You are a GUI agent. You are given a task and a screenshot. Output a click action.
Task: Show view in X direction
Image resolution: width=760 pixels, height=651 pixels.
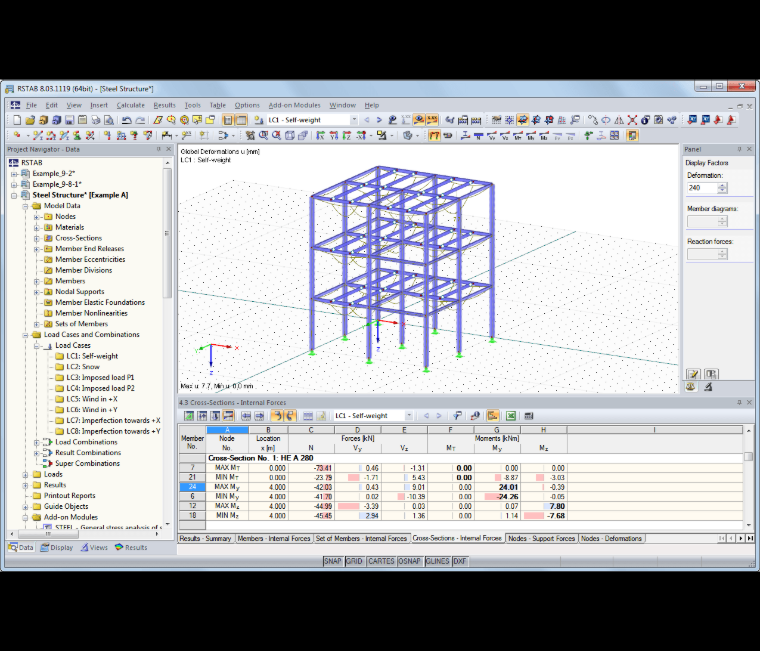320,136
